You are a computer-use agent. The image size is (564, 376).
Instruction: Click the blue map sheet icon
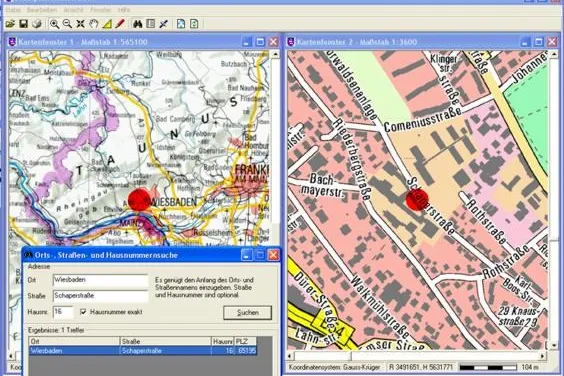(x=181, y=24)
